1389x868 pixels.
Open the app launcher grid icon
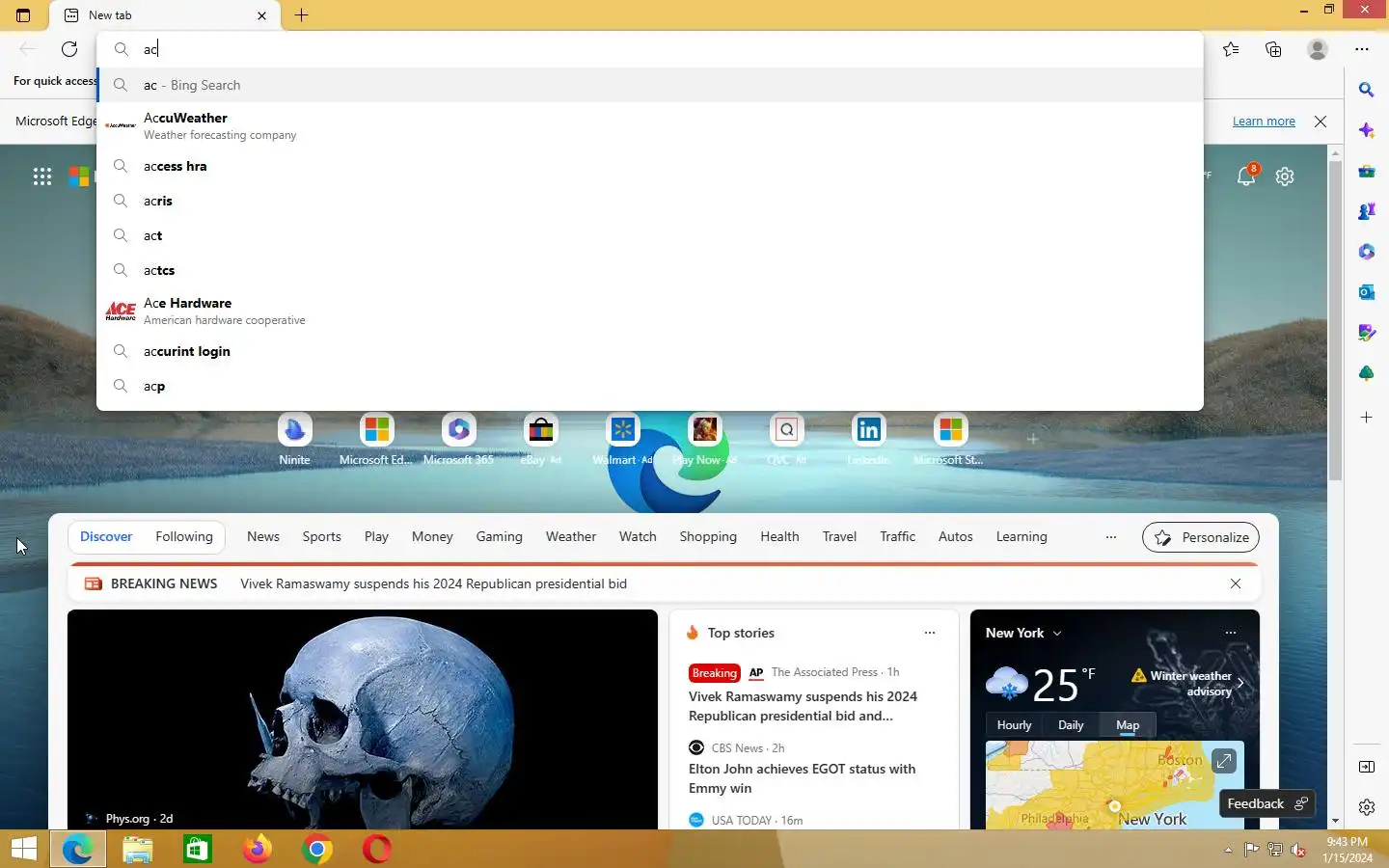(42, 176)
